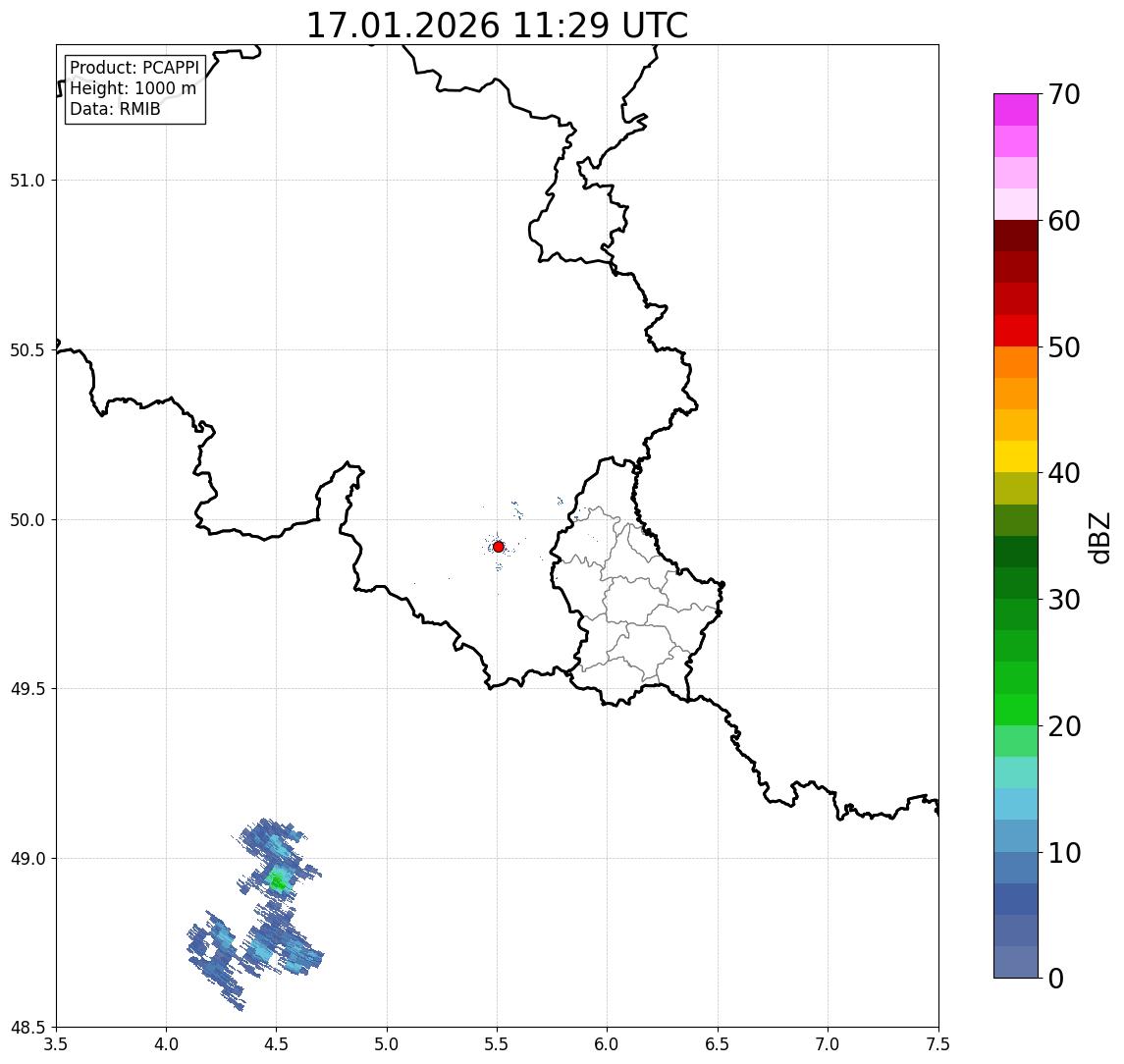
Task: Click latitude axis label 51.0
Action: click(27, 181)
